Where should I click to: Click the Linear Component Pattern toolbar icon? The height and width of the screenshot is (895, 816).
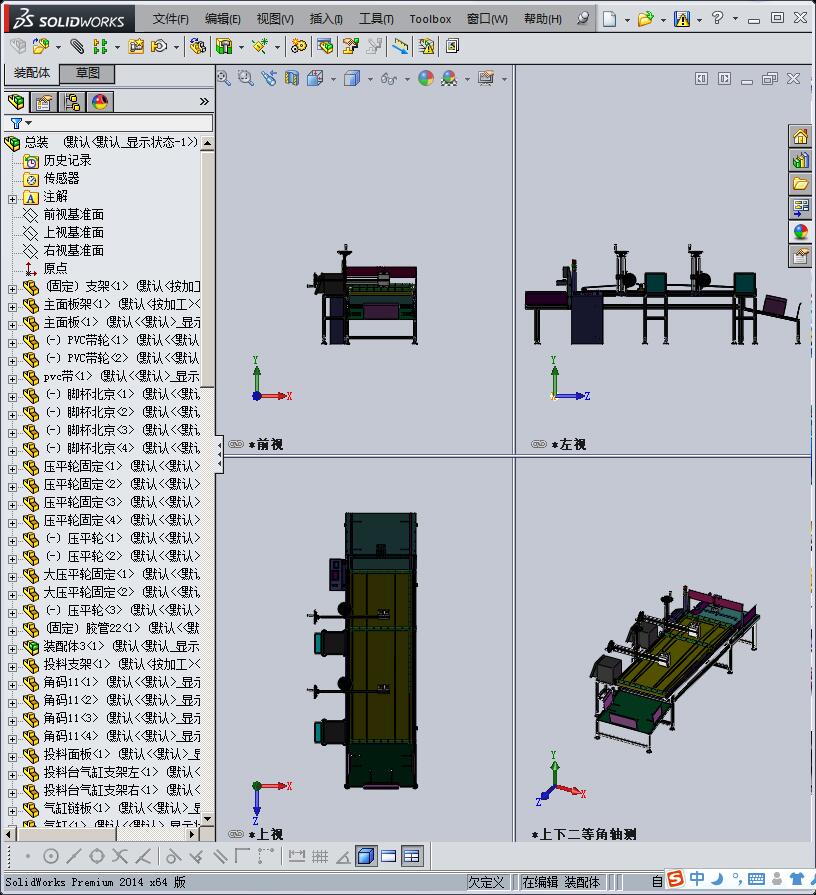[x=100, y=46]
